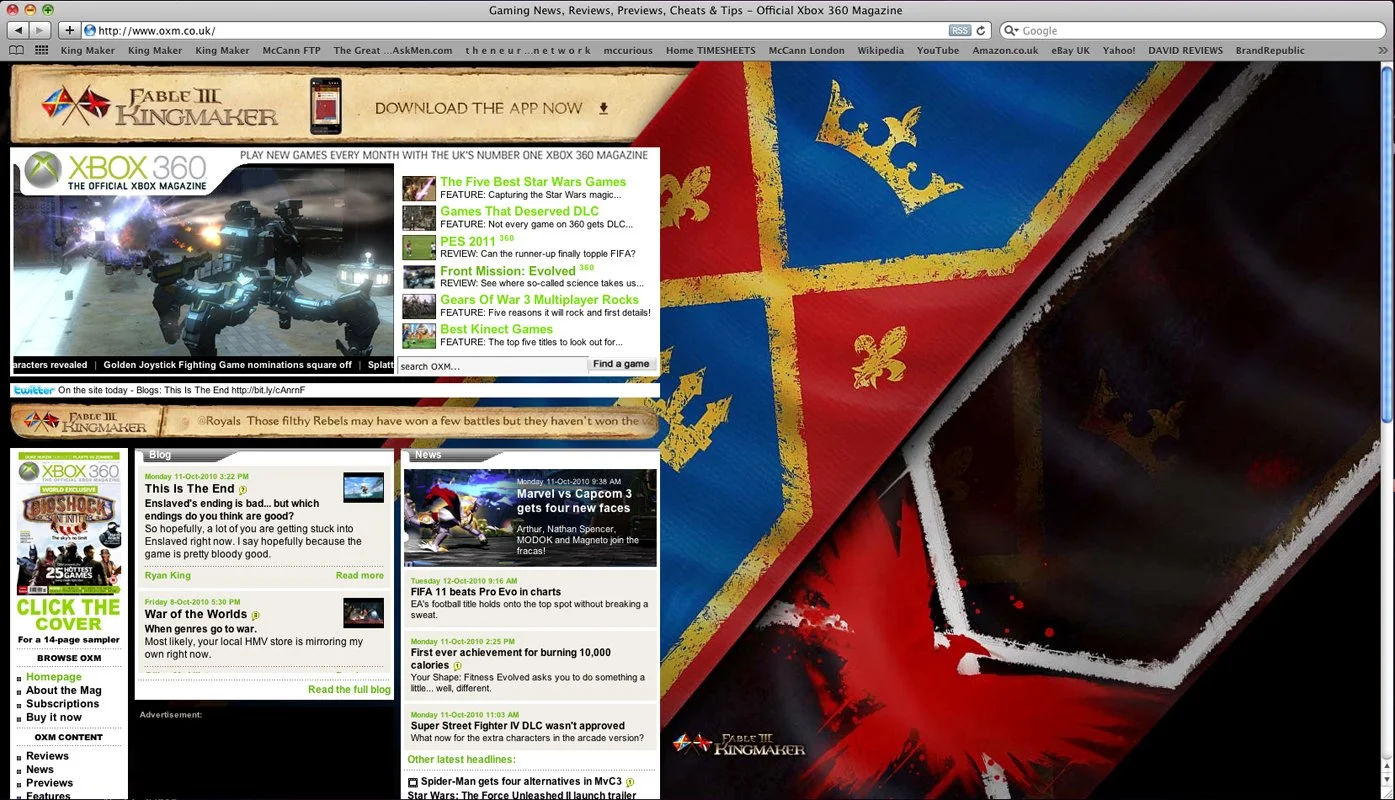Image resolution: width=1395 pixels, height=800 pixels.
Task: Open the Home TIMESHEETS bookmark
Action: (x=711, y=50)
